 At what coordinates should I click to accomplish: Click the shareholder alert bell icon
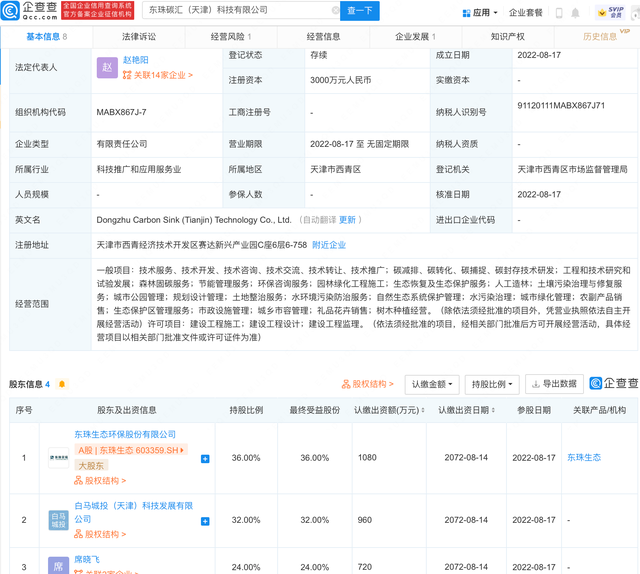click(62, 384)
